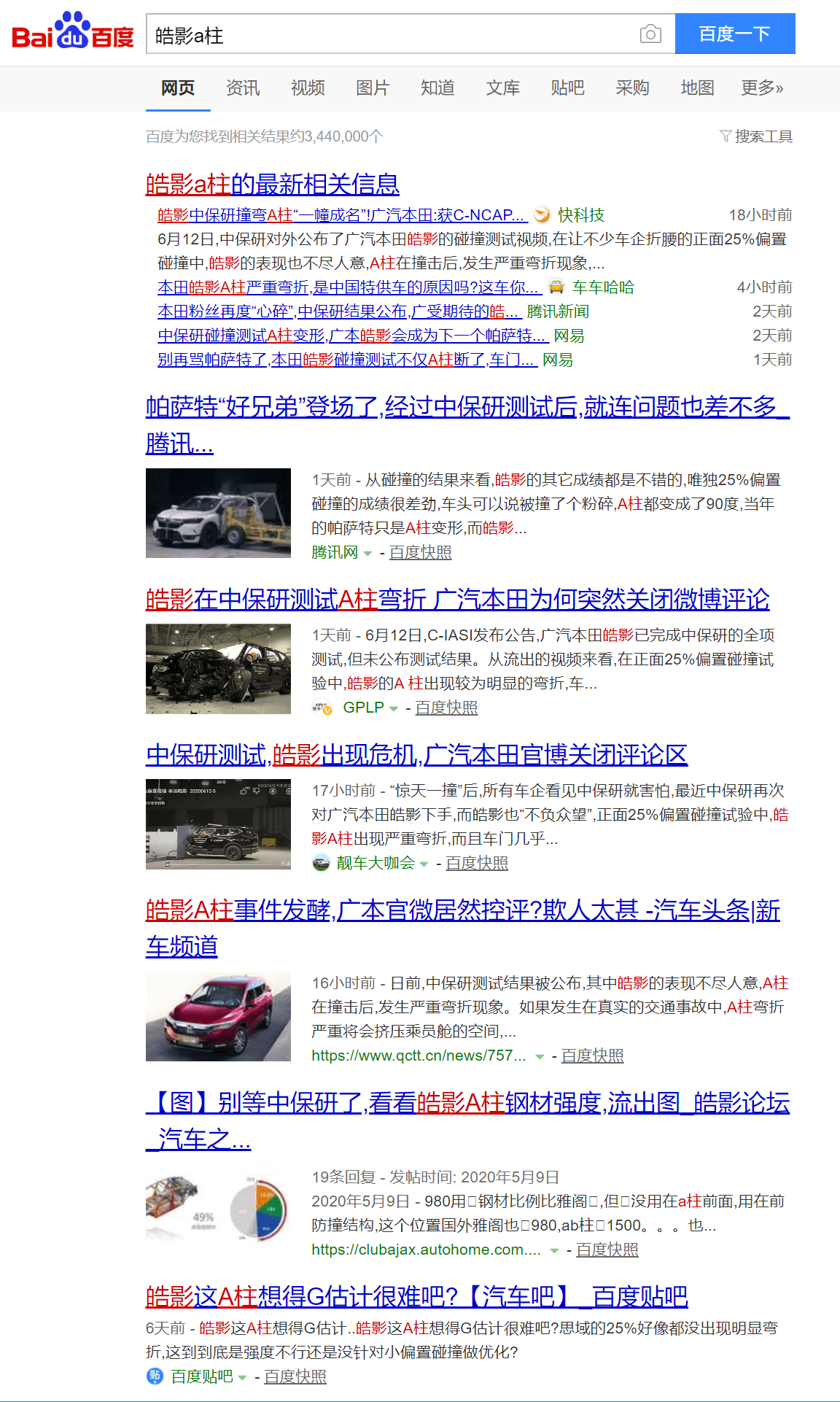Click 搜索工具 link

[763, 136]
